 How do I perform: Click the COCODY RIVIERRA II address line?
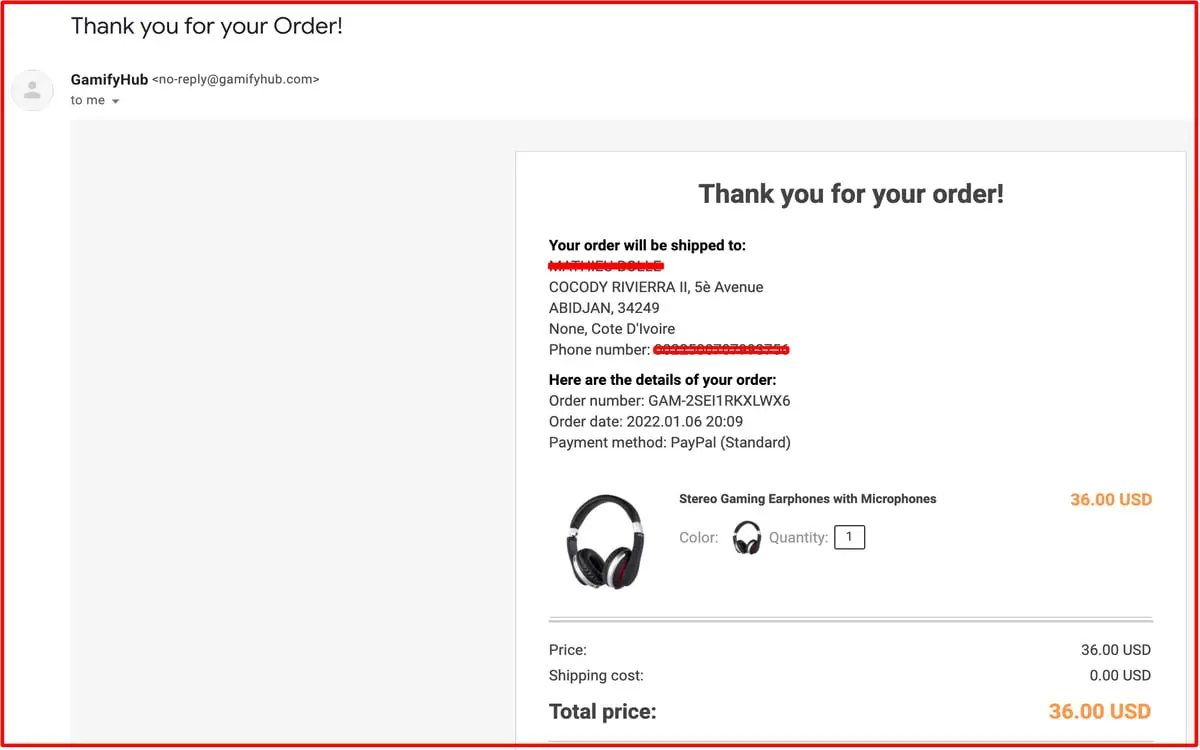pos(656,287)
